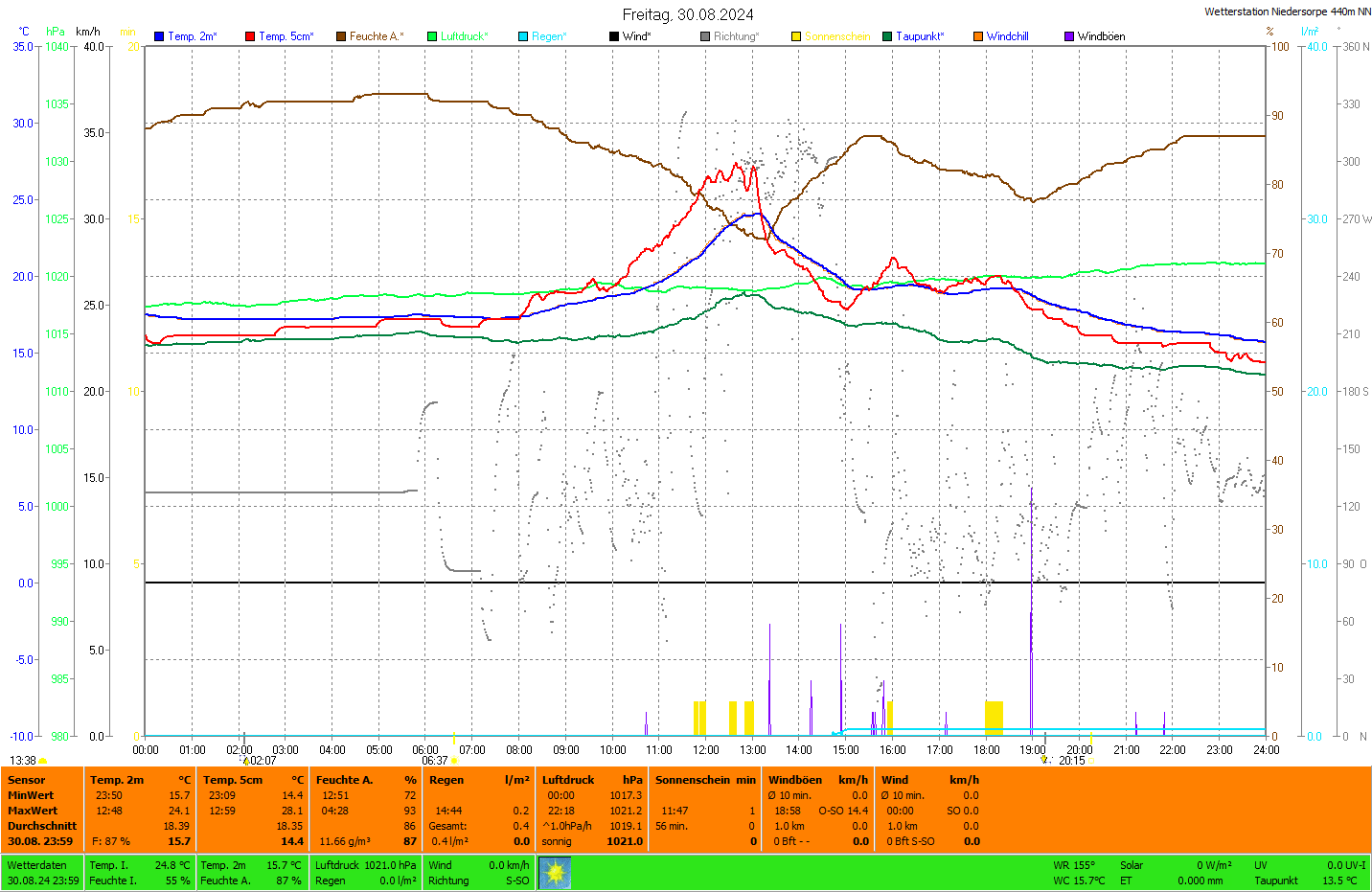Click the 20:15 sunset time marker
Image resolution: width=1372 pixels, height=892 pixels.
click(1071, 761)
